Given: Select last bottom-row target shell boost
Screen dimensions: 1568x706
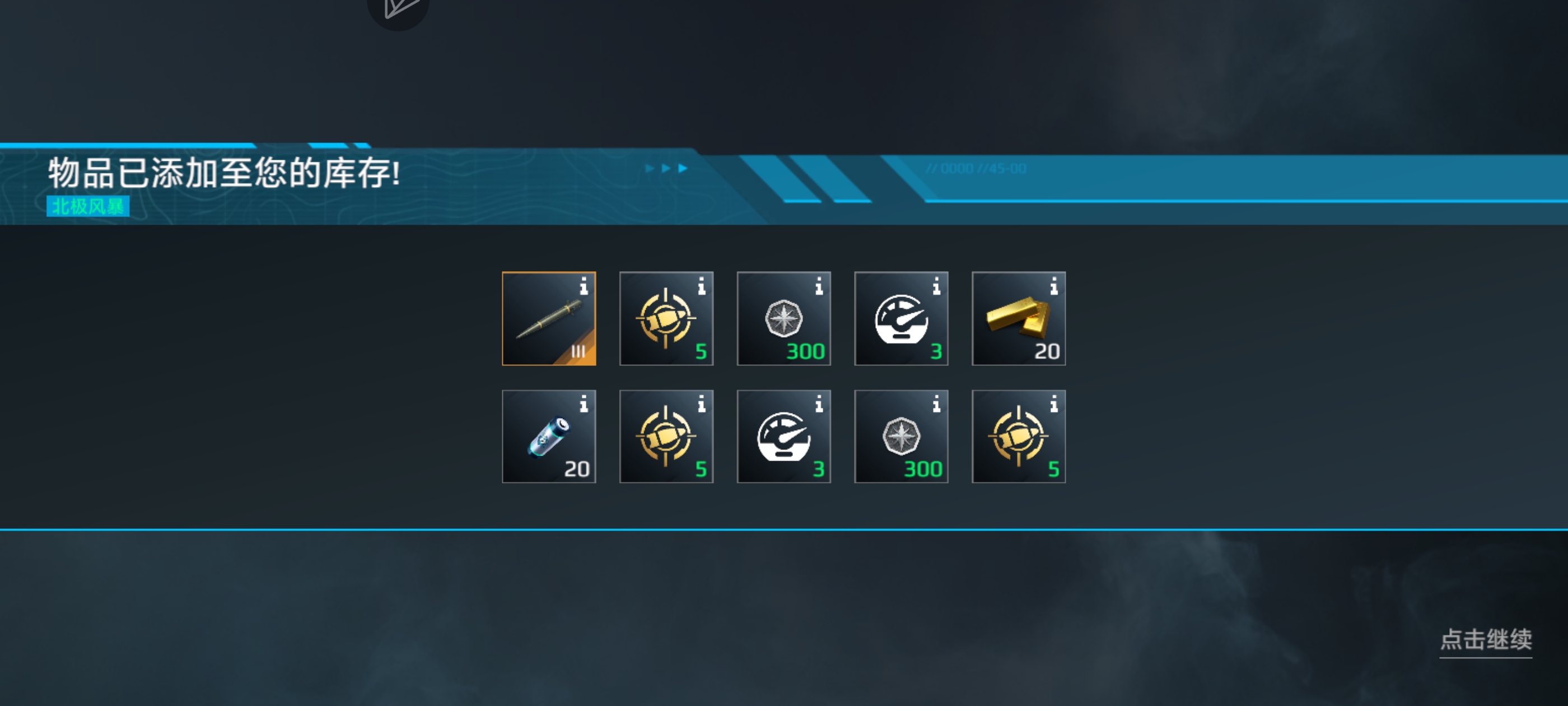Looking at the screenshot, I should (x=1018, y=436).
